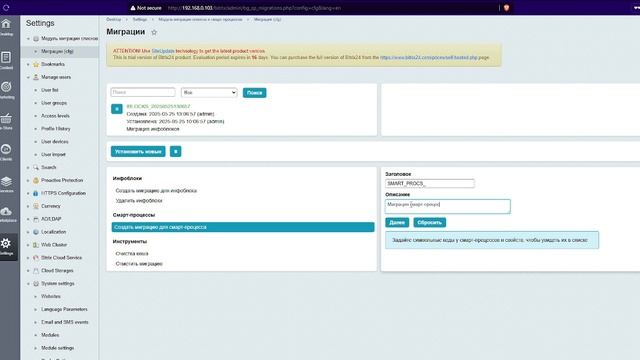This screenshot has height=360, width=640.
Task: Add Миграции page to favorites star
Action: click(154, 32)
